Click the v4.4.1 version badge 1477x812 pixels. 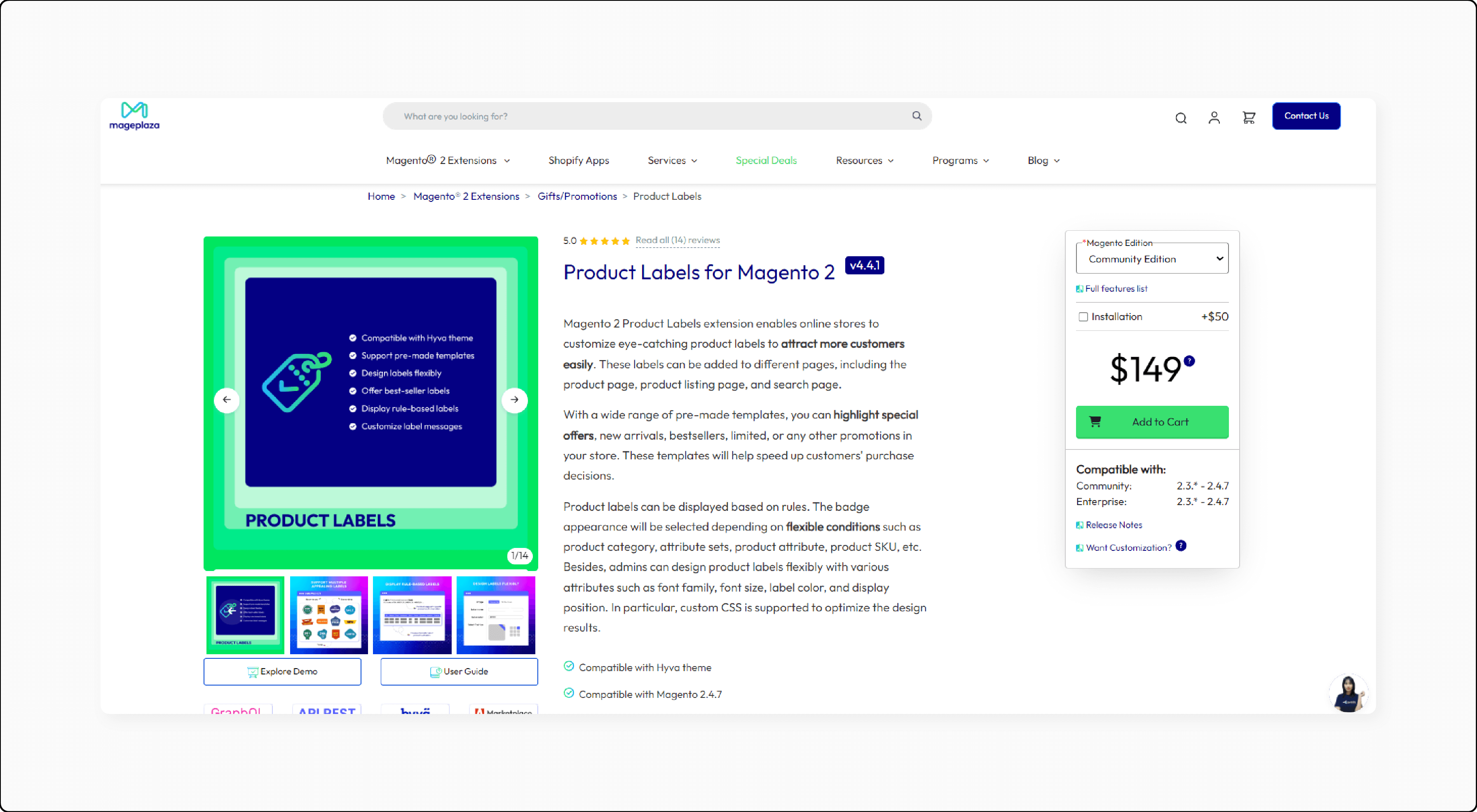[865, 265]
